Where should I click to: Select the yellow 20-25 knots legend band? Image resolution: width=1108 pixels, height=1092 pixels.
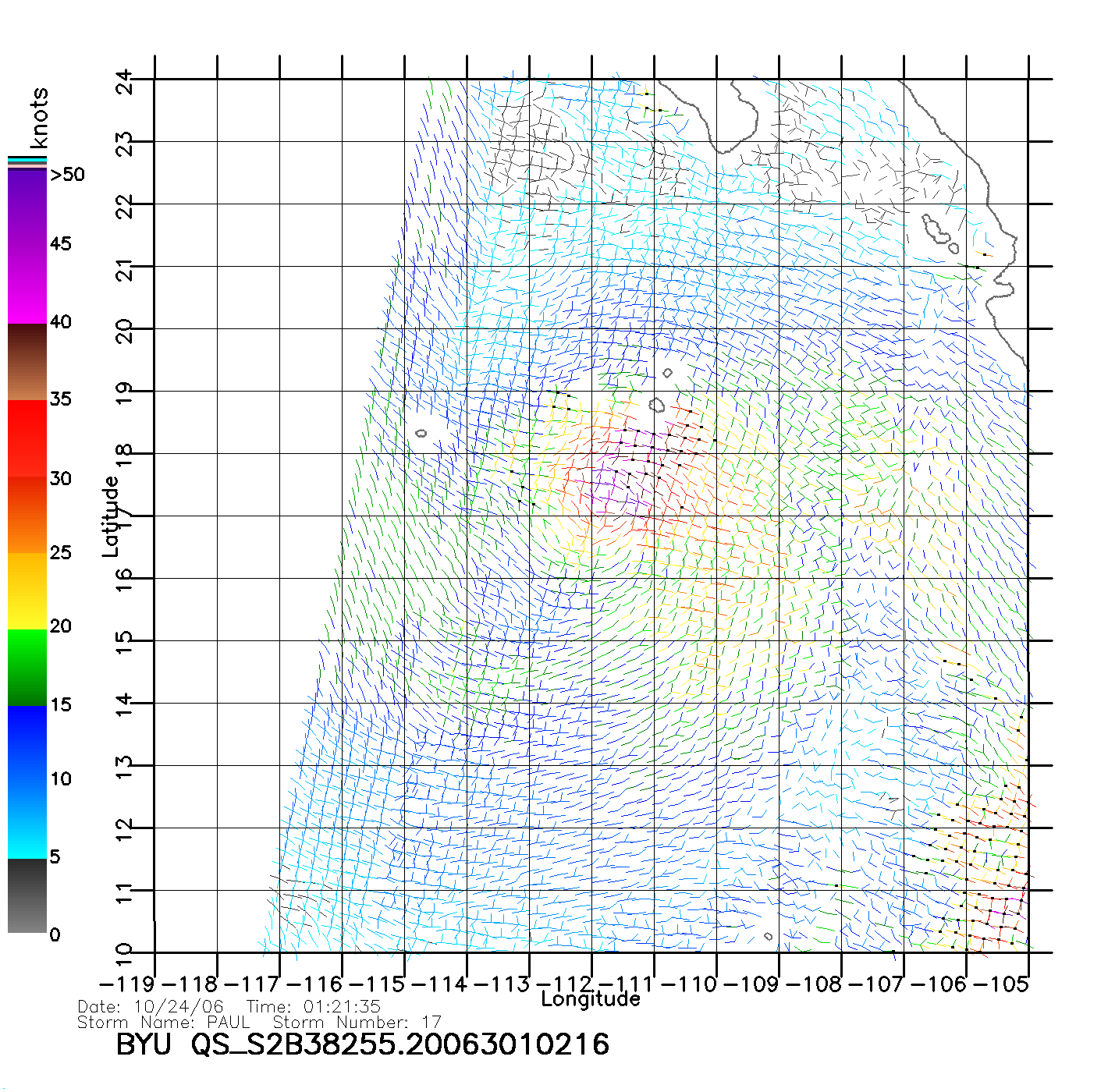tap(27, 590)
